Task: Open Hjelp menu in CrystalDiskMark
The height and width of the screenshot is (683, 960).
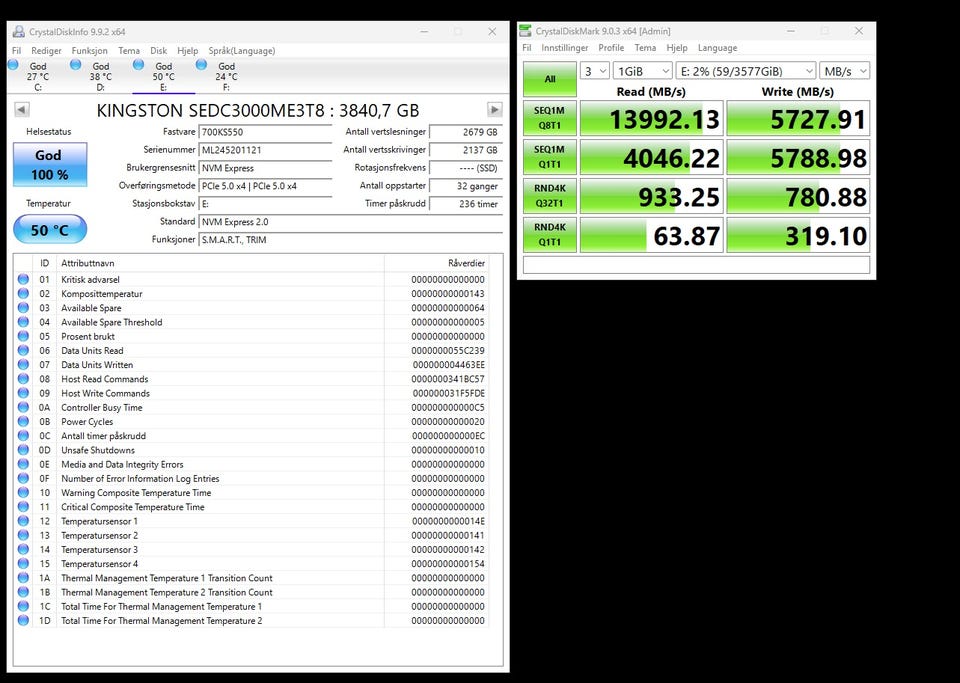Action: 677,48
